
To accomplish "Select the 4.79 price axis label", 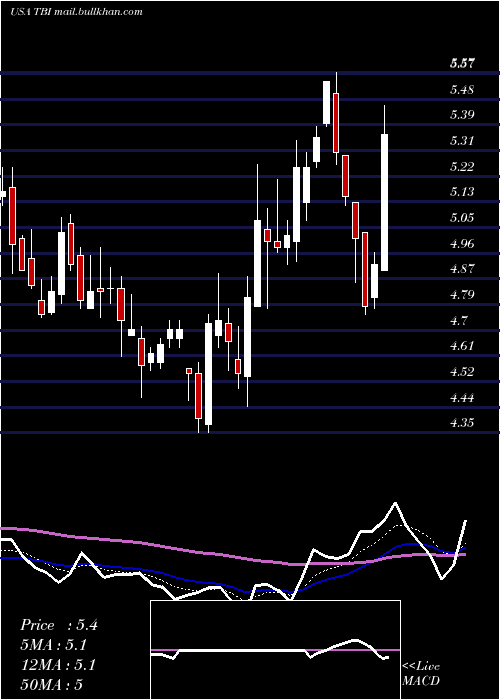I will 462,295.
